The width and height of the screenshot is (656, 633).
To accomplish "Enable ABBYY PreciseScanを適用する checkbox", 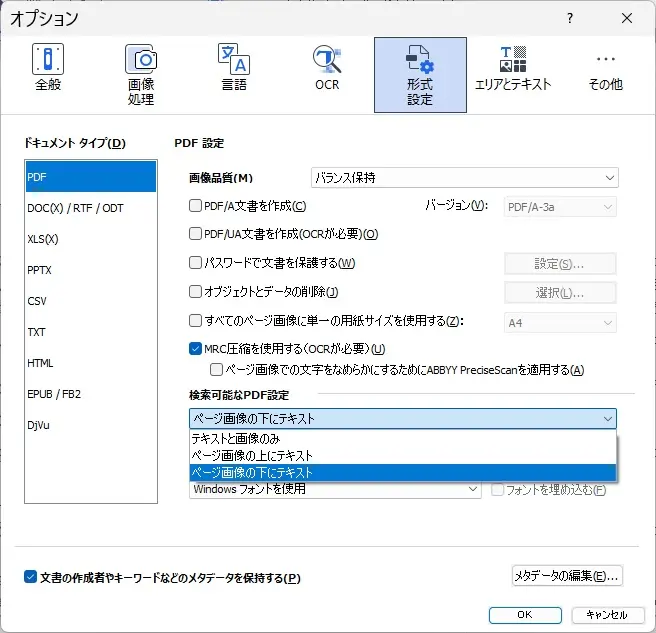I will 216,369.
